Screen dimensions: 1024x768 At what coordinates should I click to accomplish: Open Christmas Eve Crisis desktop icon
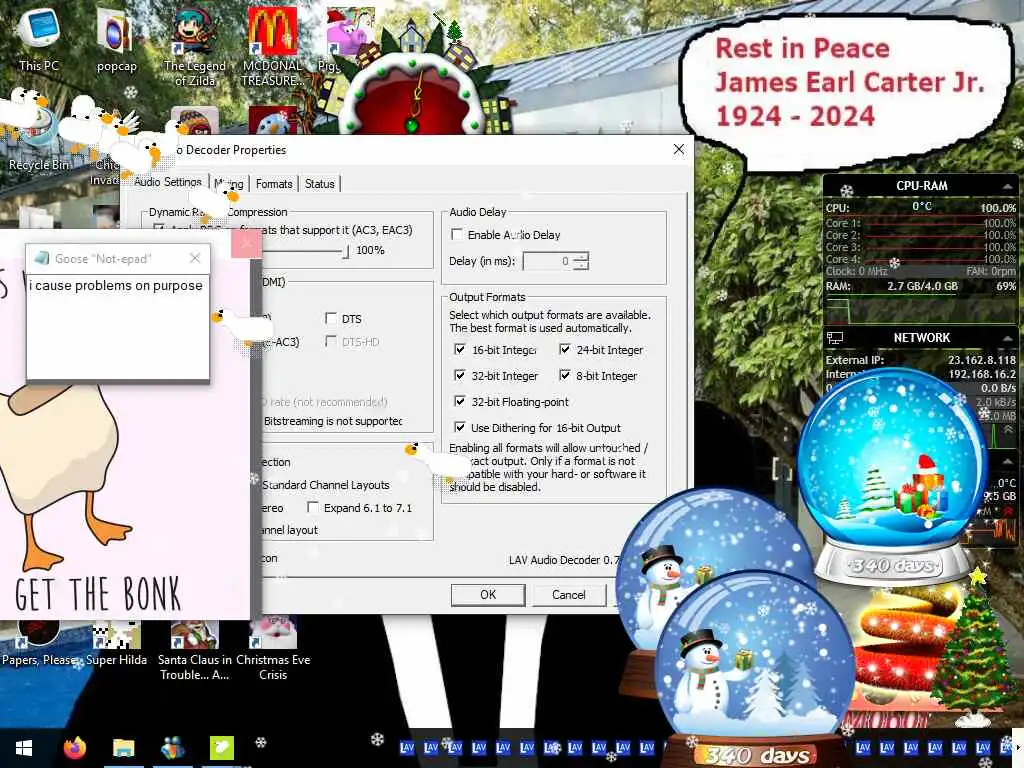(x=273, y=650)
